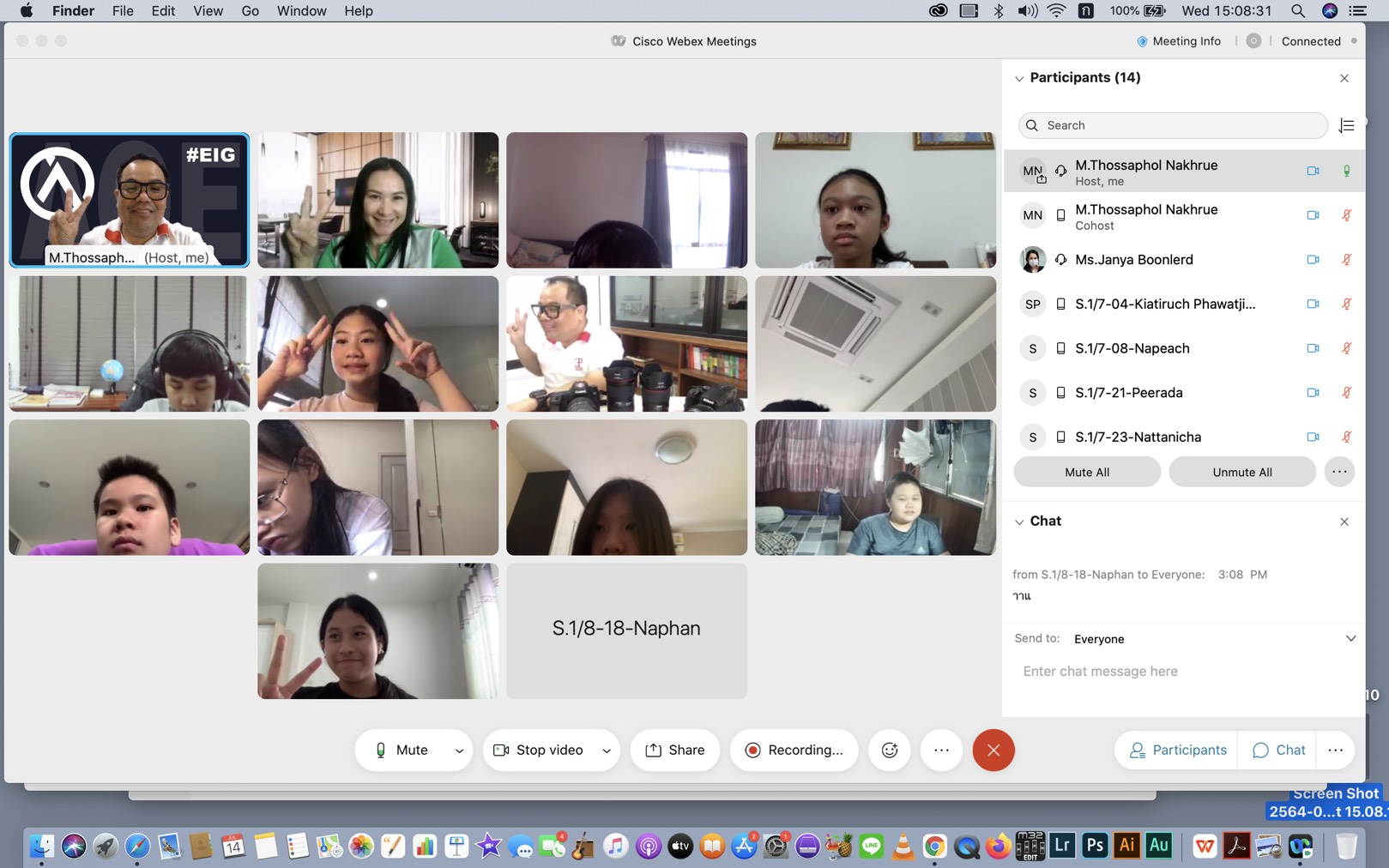Open the Meeting Info icon

(x=1142, y=41)
